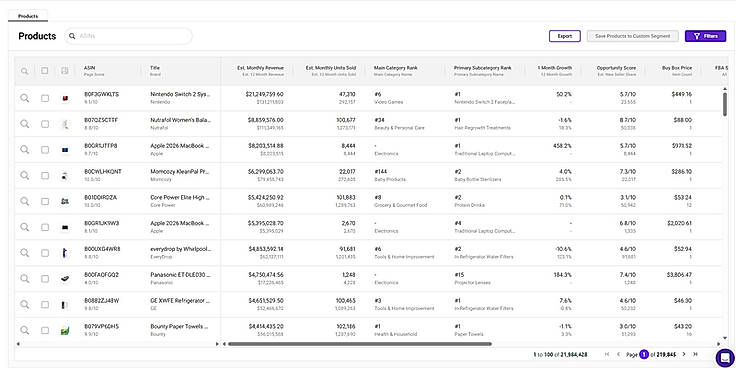Viewport: 736px width, 368px height.
Task: Sort by the ASIN column header
Action: pyautogui.click(x=90, y=68)
